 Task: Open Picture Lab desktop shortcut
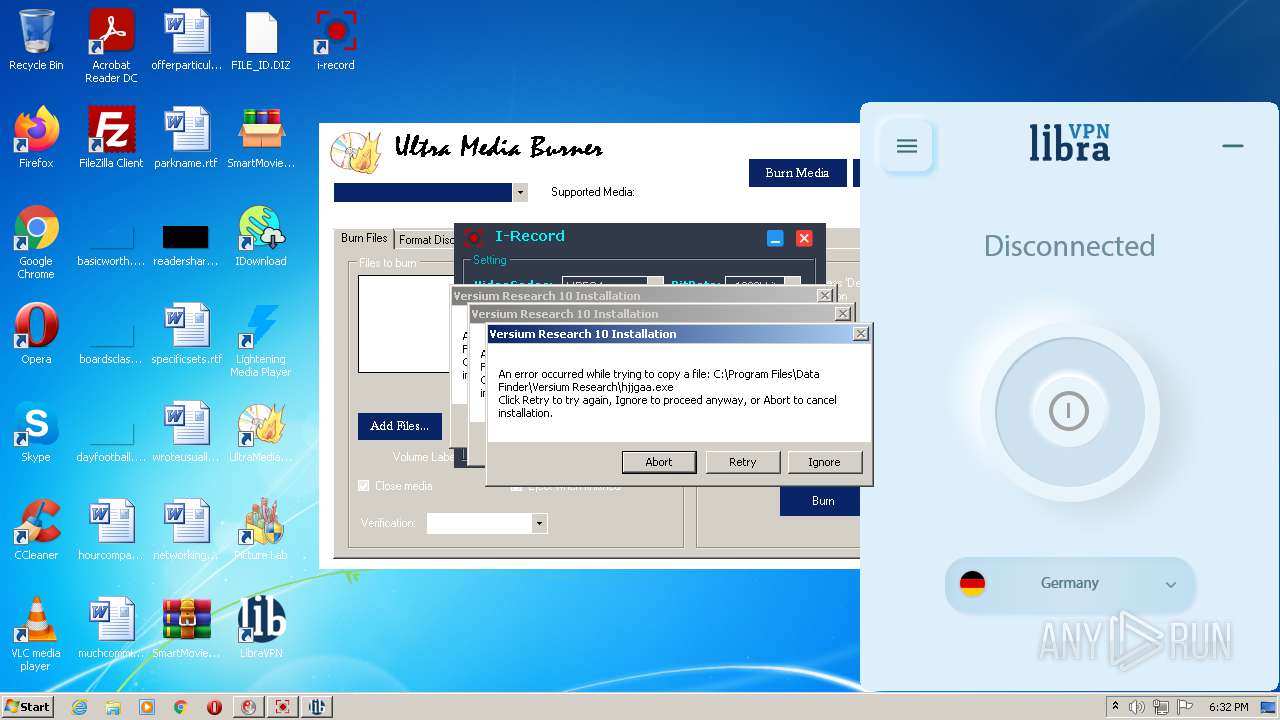tap(261, 530)
